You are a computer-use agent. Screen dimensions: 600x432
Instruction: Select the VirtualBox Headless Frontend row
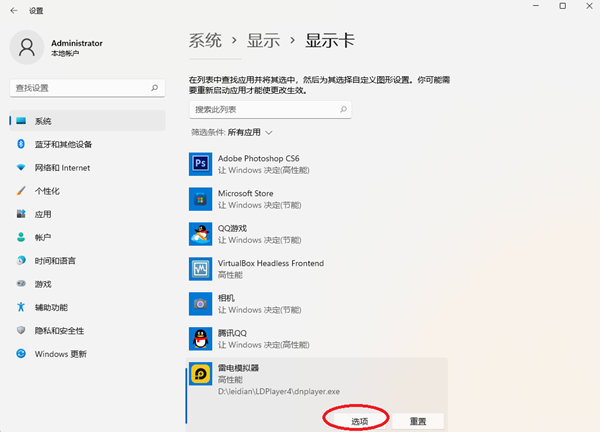tap(317, 269)
